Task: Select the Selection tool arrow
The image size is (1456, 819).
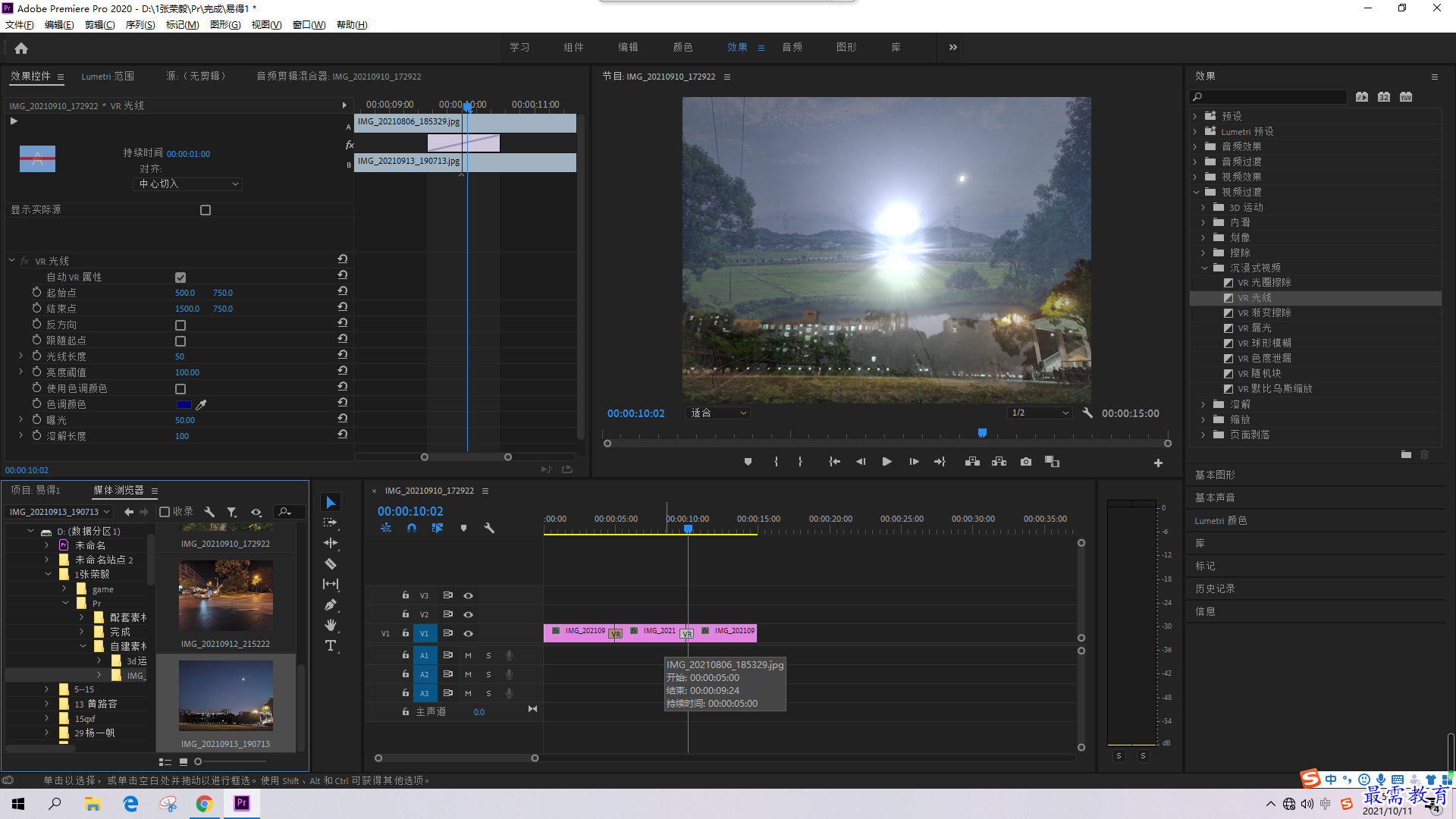Action: (x=331, y=503)
